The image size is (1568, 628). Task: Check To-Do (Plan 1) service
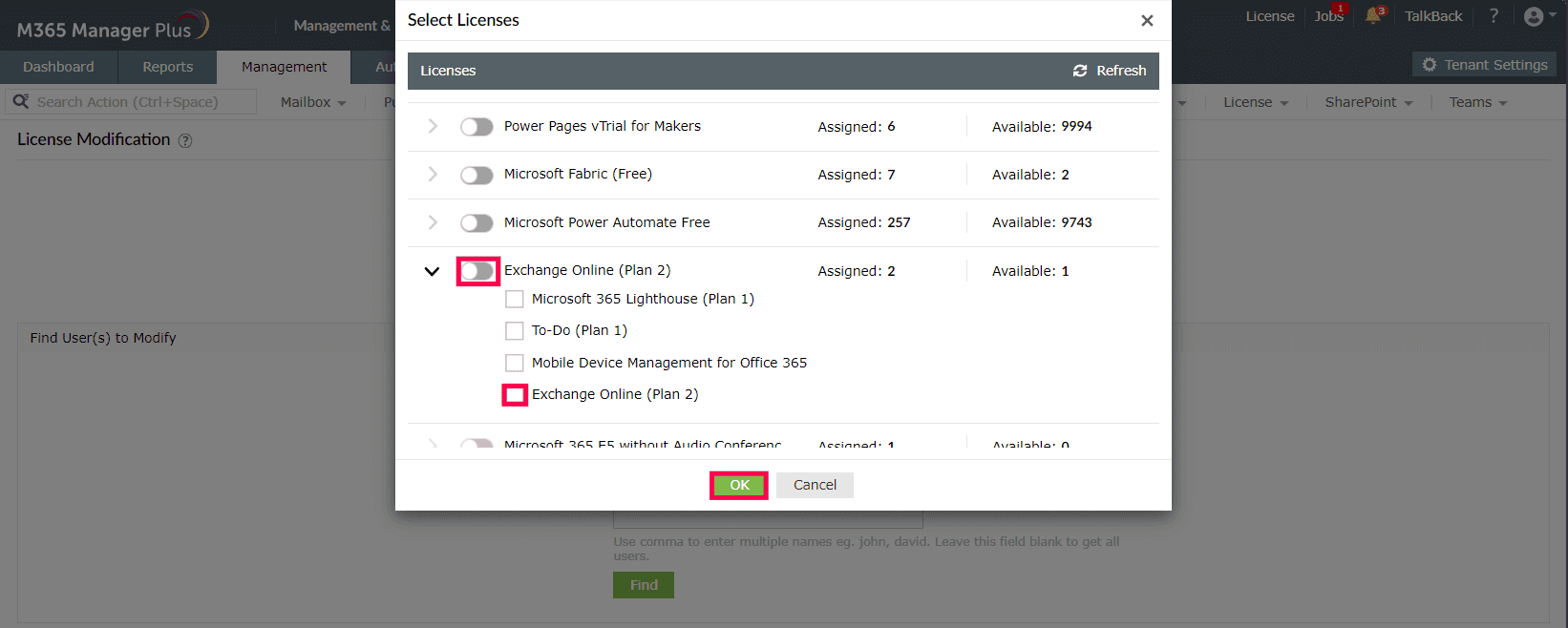coord(515,330)
